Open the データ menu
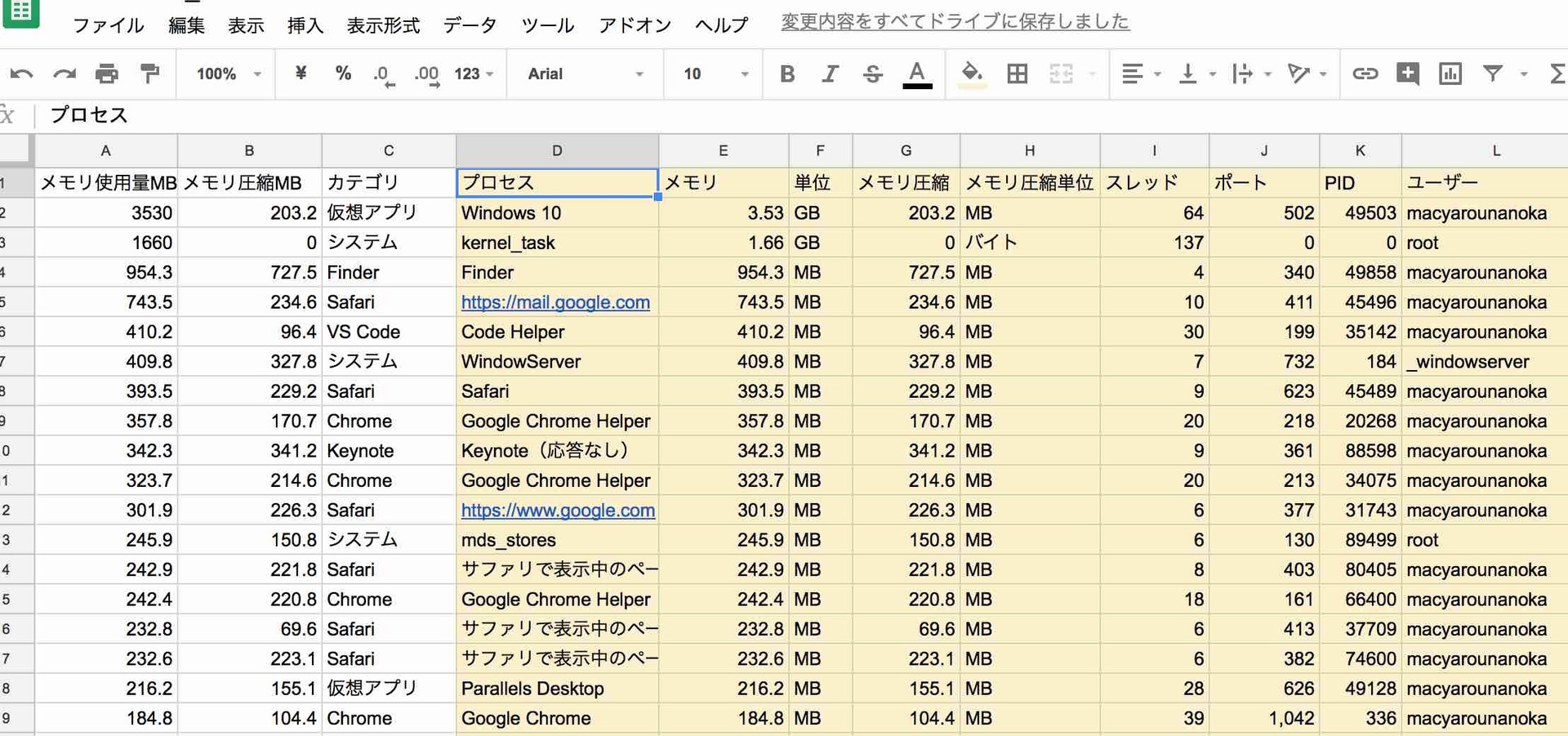This screenshot has height=736, width=1568. point(470,25)
